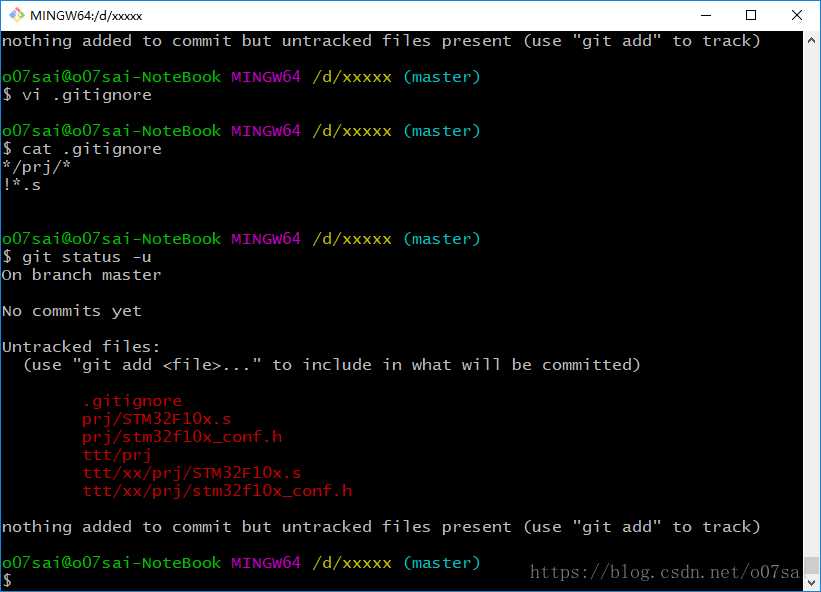Screen dimensions: 821x592
Task: Click the top 'nothing added to commit' message
Action: pos(381,41)
